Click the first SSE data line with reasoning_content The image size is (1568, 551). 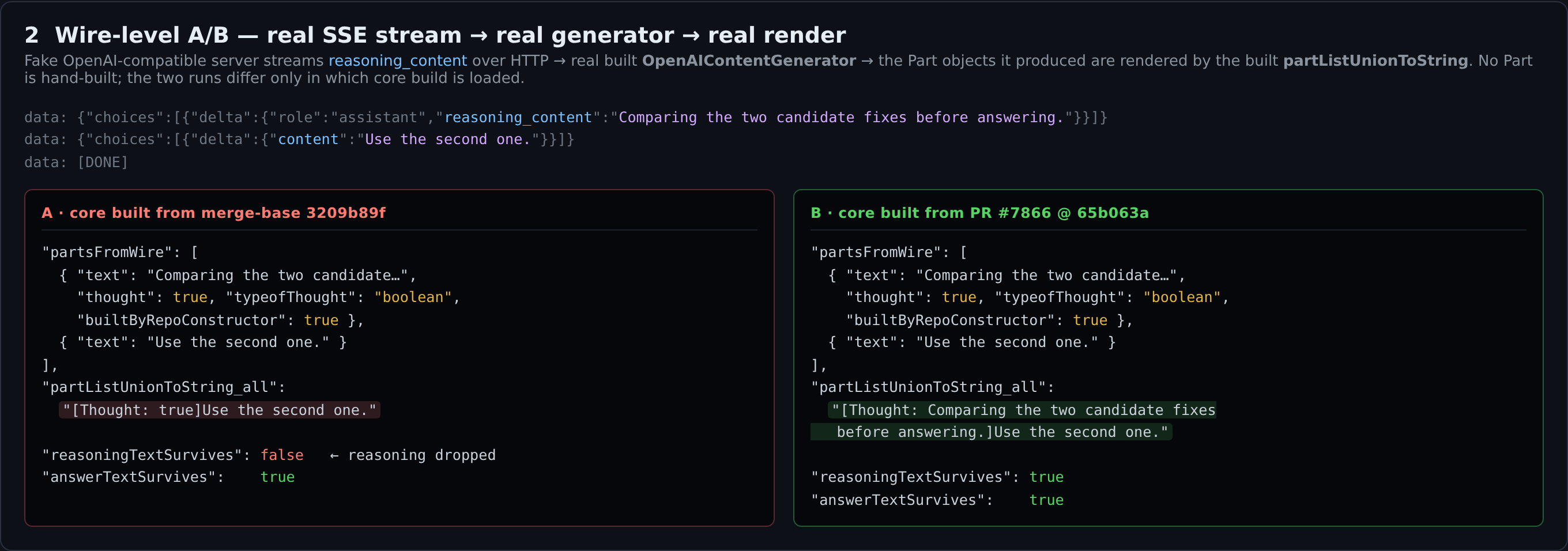(x=566, y=118)
